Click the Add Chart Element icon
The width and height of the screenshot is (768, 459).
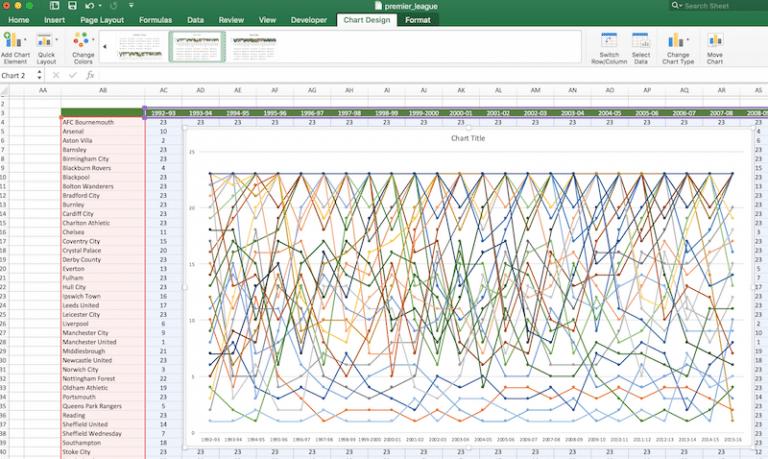click(x=12, y=40)
